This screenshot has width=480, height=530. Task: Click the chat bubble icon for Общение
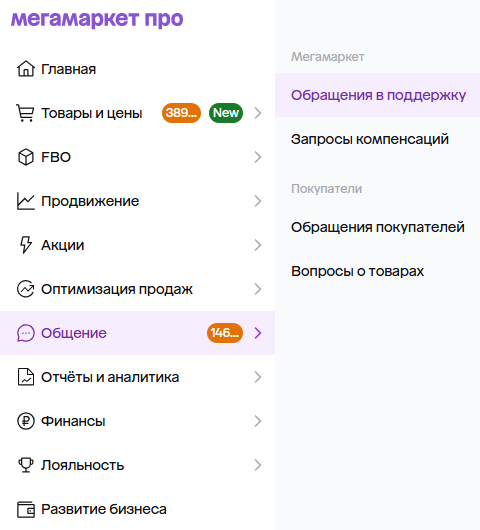[x=26, y=333]
